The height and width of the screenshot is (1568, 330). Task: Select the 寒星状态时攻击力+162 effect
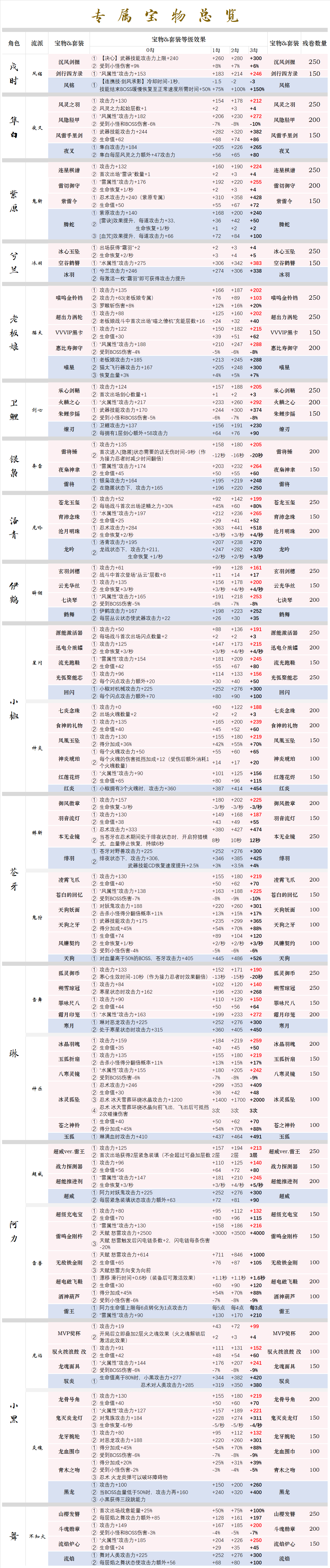(x=126, y=992)
